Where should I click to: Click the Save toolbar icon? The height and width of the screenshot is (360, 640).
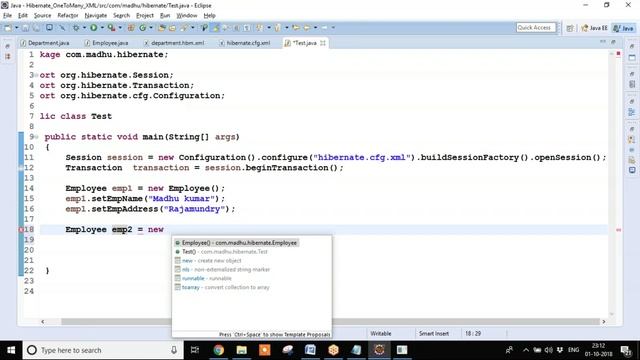(25, 28)
